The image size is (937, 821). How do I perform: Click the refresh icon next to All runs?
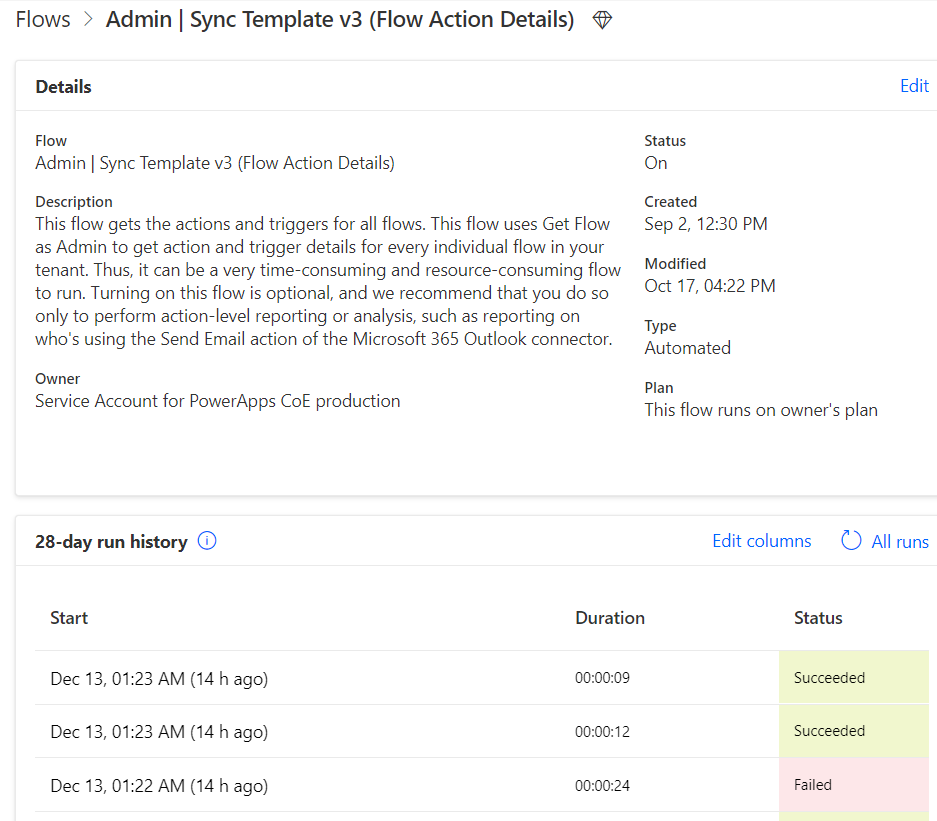850,540
